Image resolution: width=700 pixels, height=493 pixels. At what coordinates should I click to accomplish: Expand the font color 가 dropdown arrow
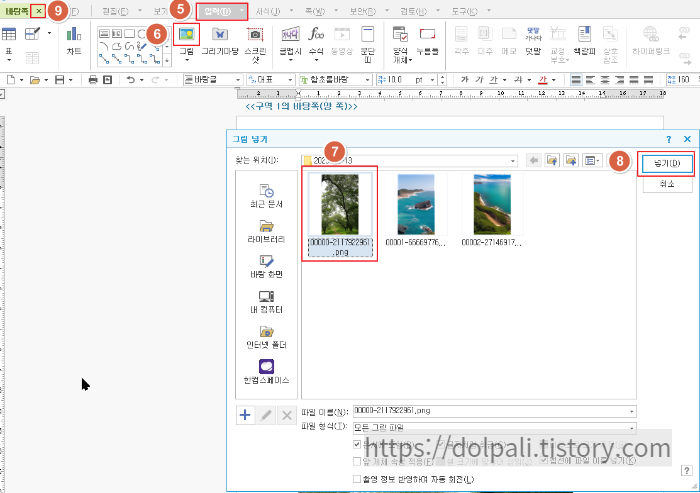554,80
